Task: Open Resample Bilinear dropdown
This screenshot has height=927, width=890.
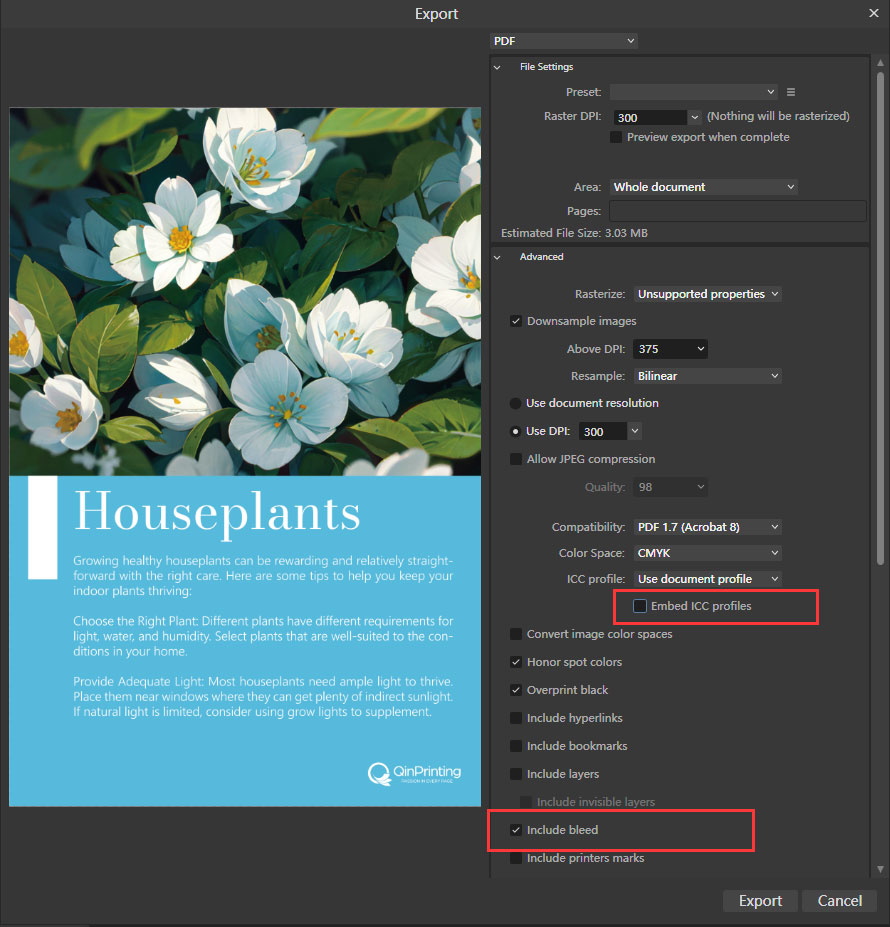Action: [x=707, y=376]
